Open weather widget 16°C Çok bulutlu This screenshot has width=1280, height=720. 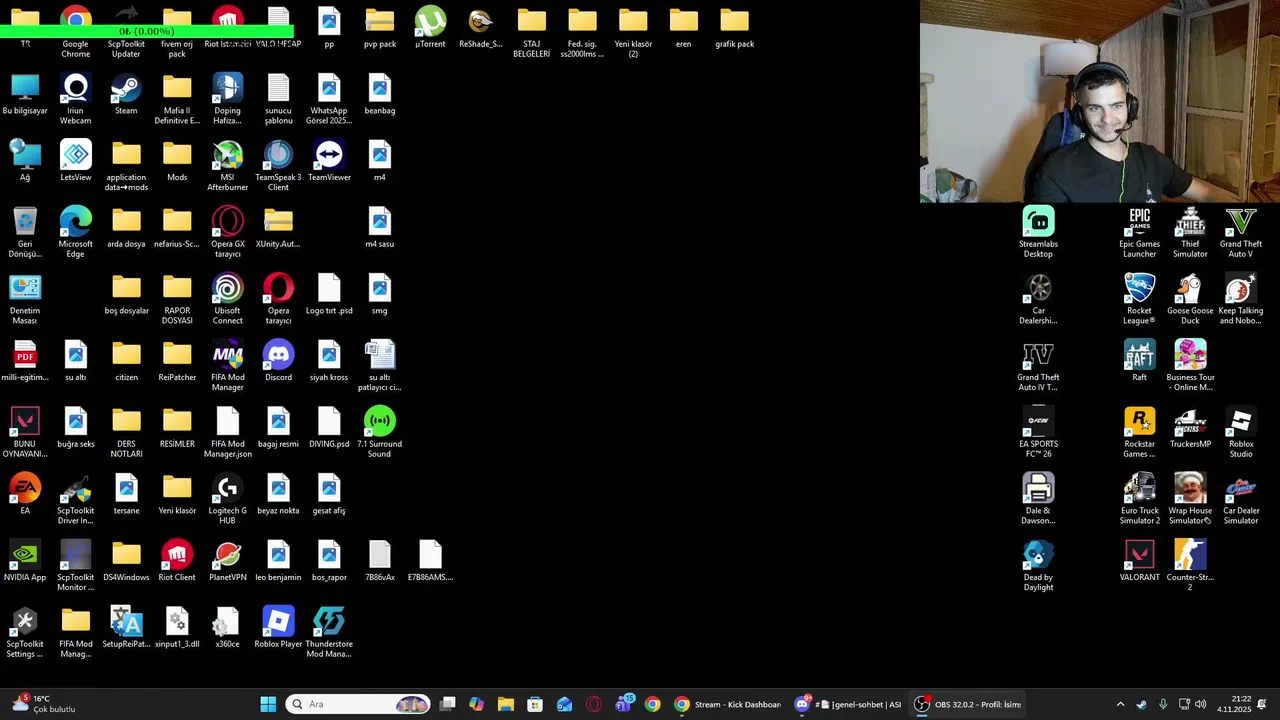(45, 704)
